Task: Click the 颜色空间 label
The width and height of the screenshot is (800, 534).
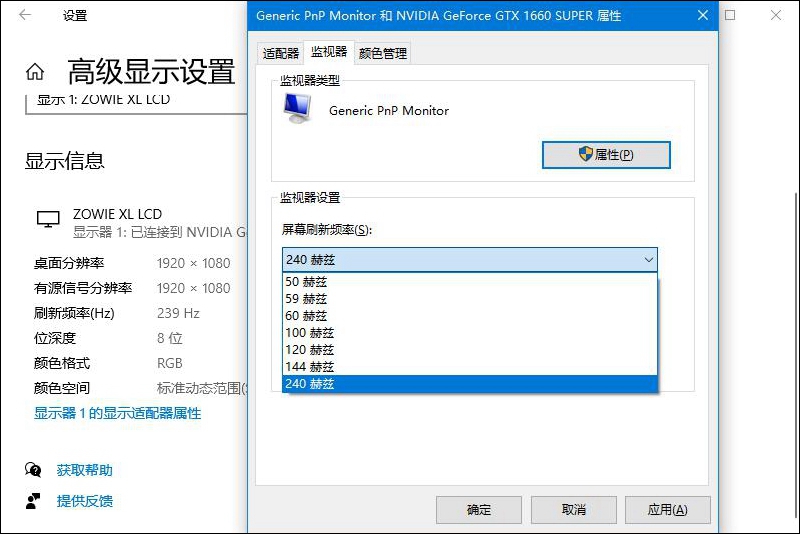Action: tap(62, 388)
